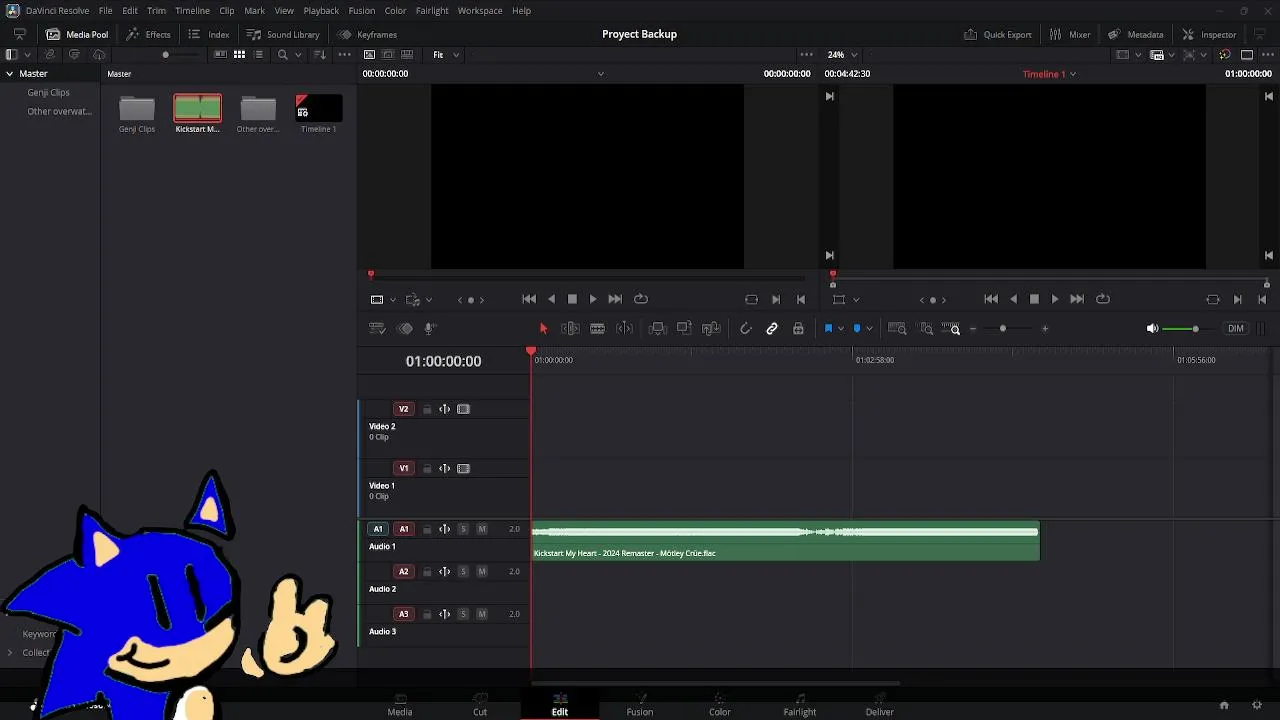Choose the Dynamic Trim Mode tool
Image resolution: width=1280 pixels, height=720 pixels.
tap(624, 328)
